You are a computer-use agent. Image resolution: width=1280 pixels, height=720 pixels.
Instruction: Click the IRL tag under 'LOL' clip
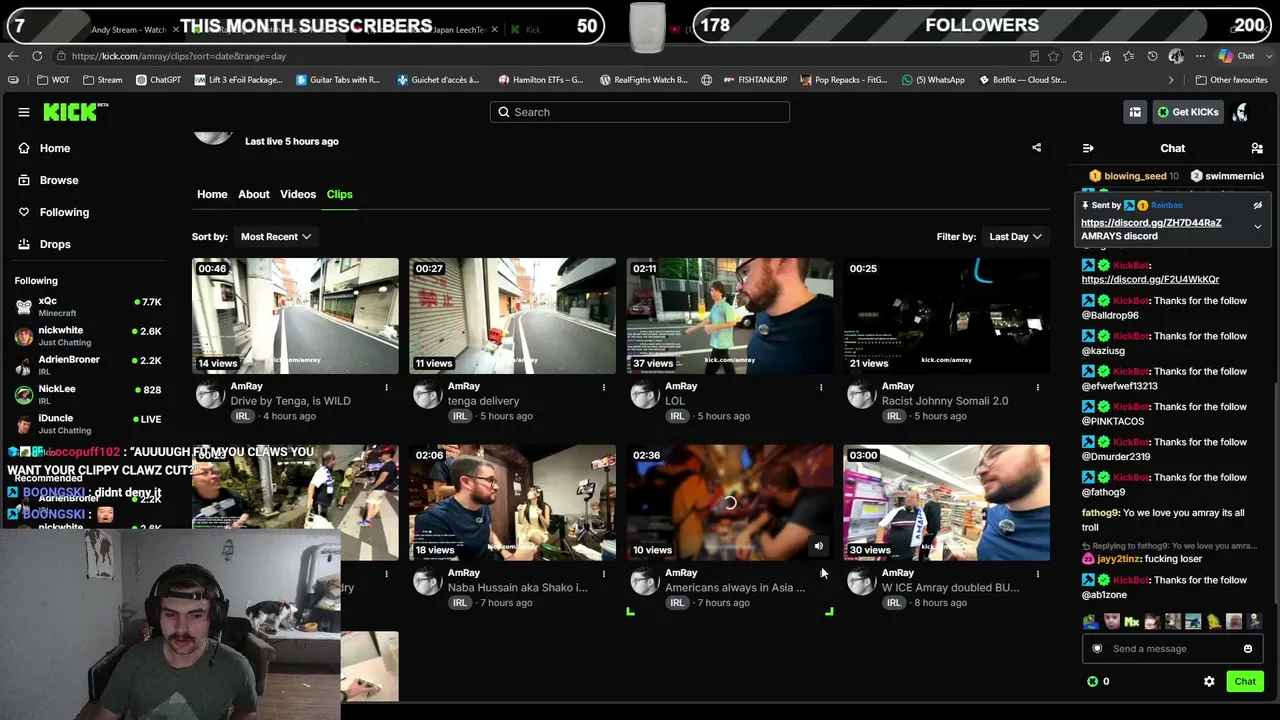677,416
